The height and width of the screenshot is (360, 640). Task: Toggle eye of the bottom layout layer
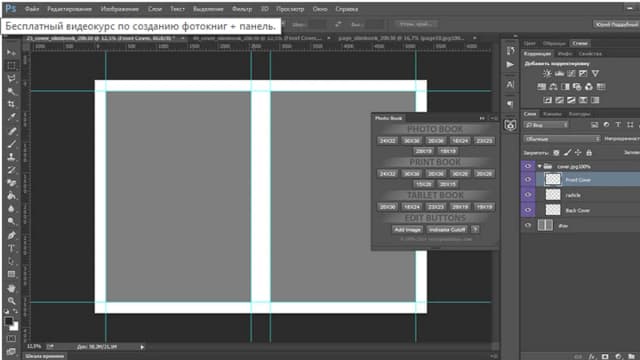528,225
